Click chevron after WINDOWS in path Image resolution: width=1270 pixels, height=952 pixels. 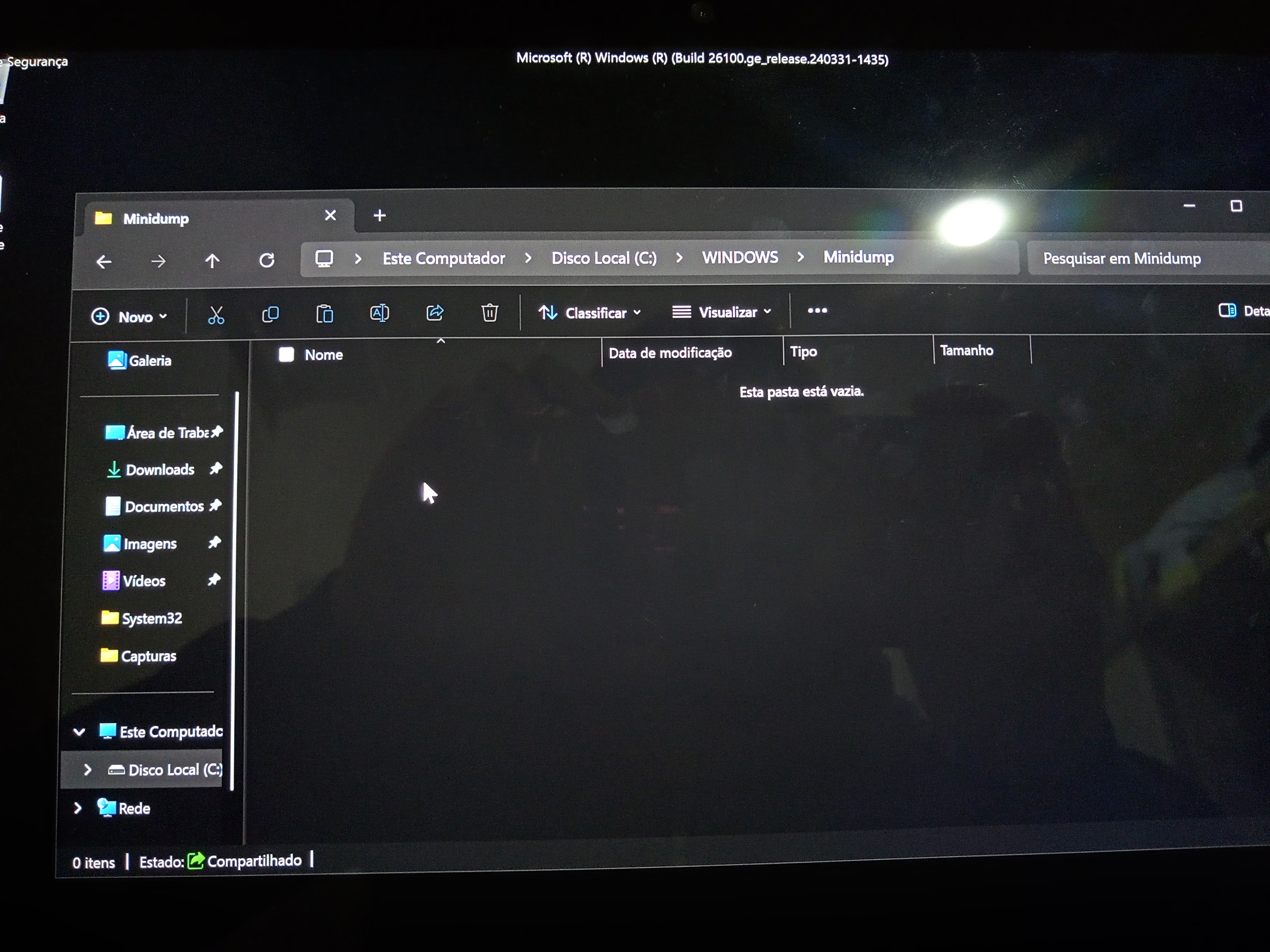point(800,257)
